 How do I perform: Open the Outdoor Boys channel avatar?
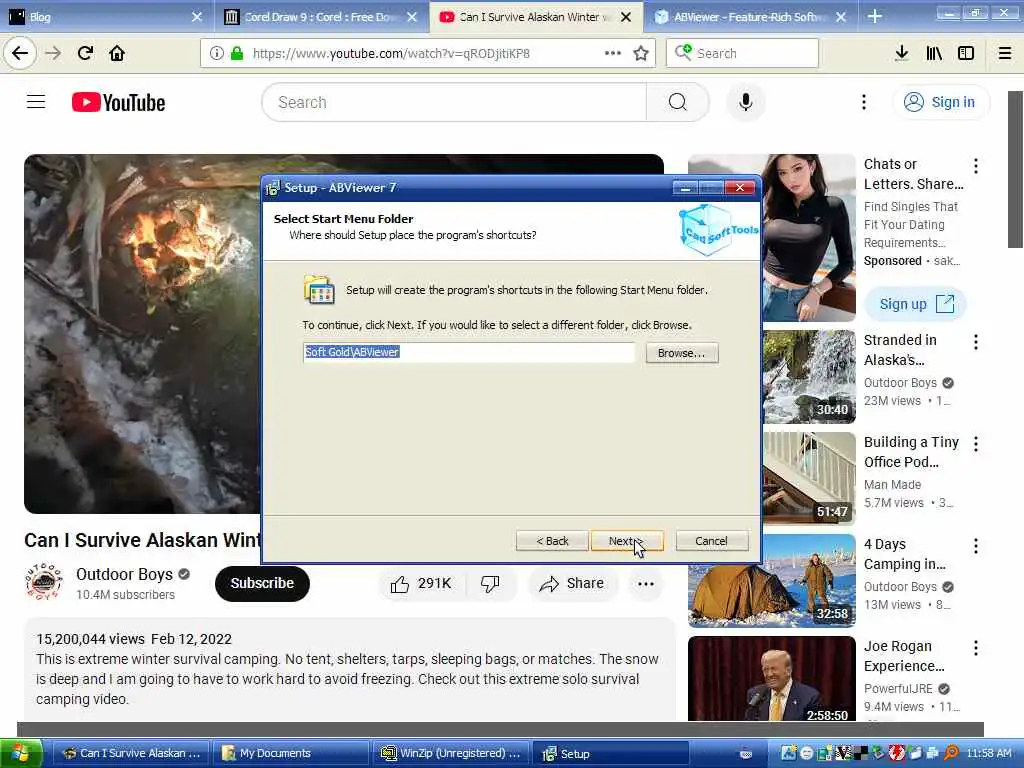[43, 582]
